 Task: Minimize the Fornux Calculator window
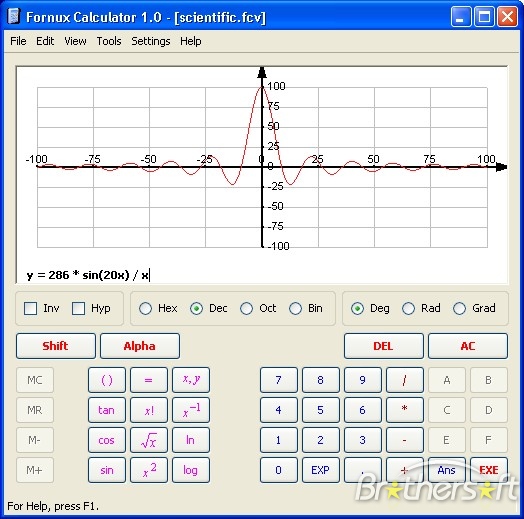pos(461,16)
